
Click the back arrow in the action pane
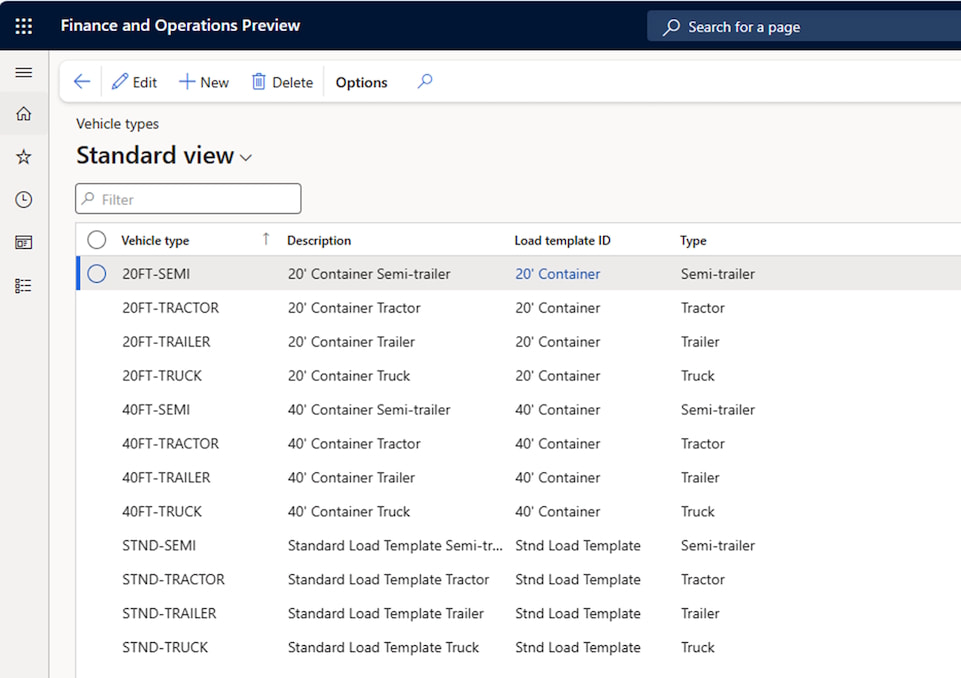pos(82,82)
